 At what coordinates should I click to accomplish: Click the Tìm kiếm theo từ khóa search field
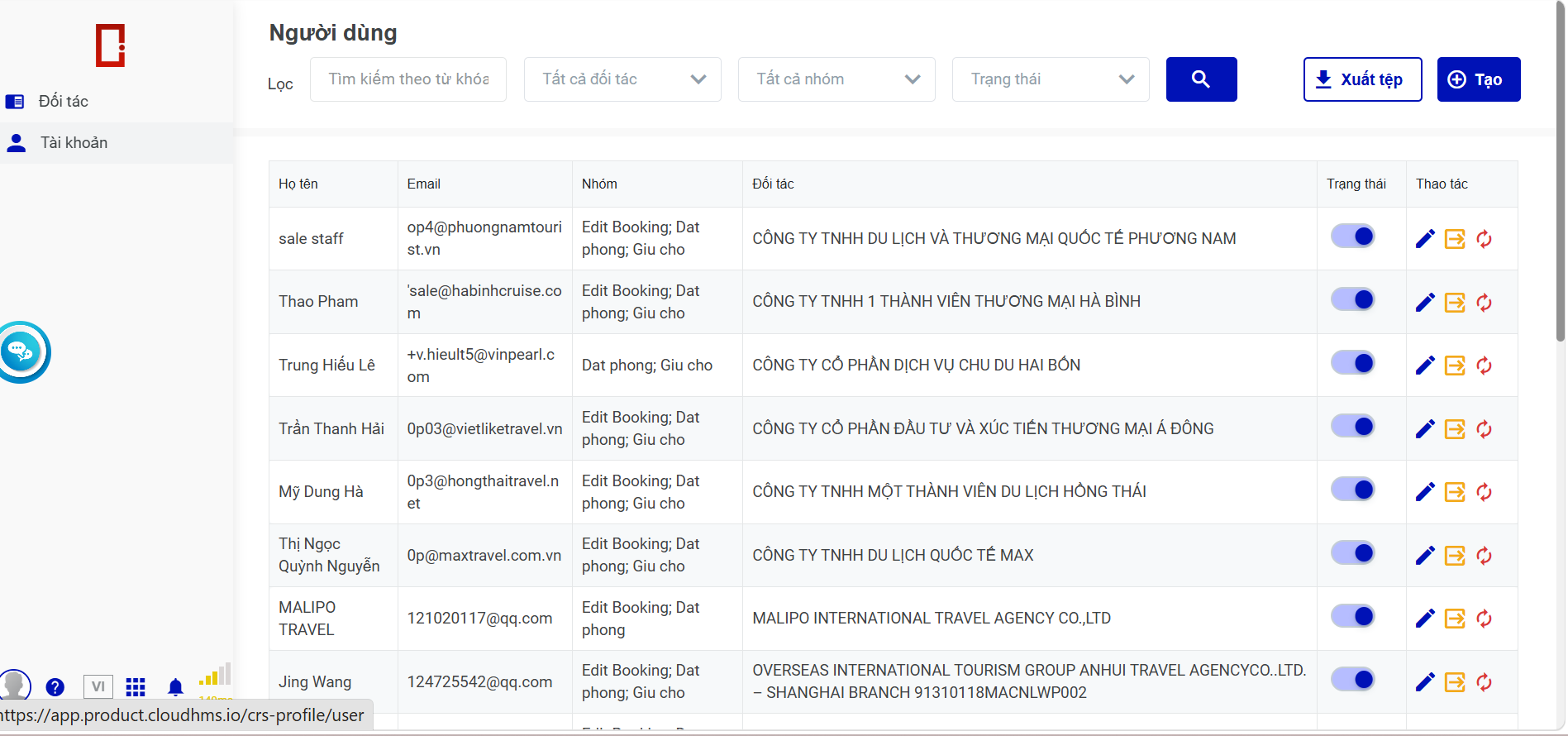tap(408, 79)
